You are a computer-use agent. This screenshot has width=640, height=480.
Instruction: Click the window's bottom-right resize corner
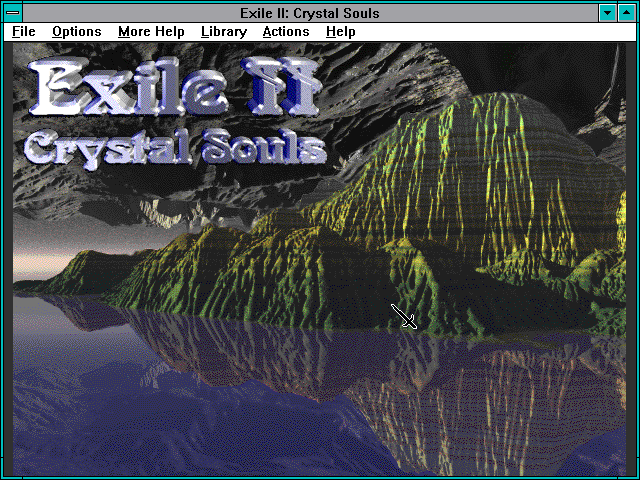[634, 474]
